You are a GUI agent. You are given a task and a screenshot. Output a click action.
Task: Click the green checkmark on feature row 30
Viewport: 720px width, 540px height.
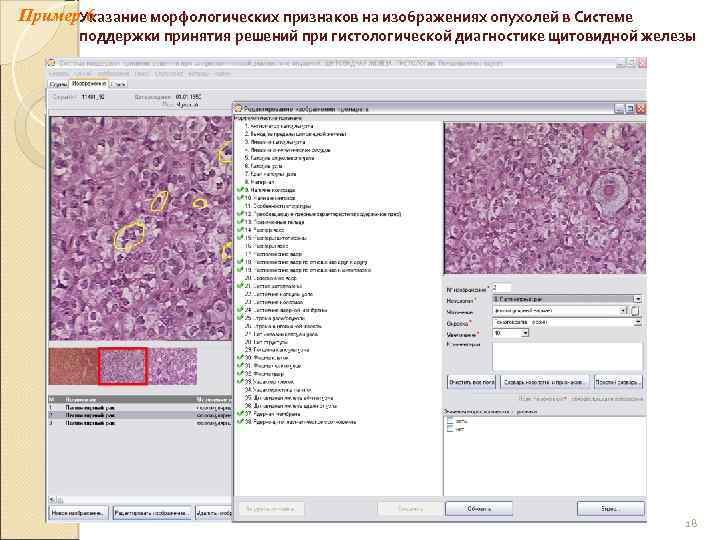(x=240, y=358)
